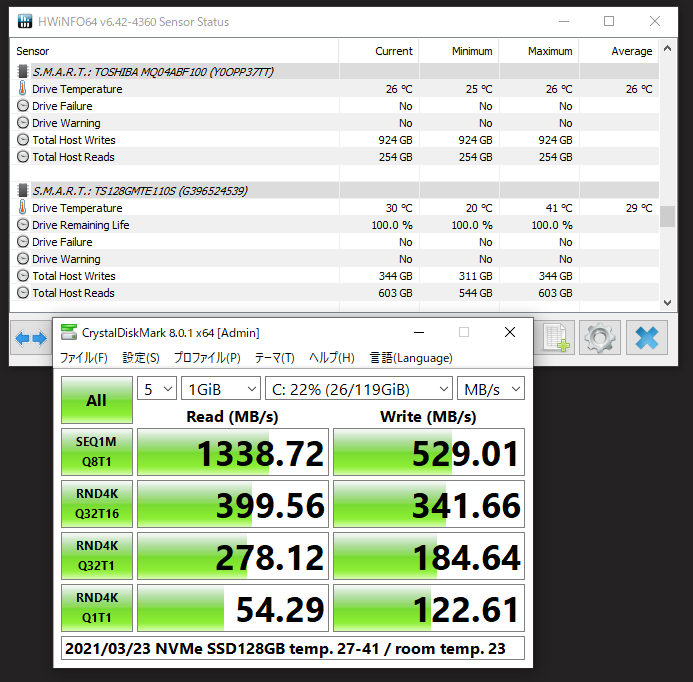Click Average column header
Image resolution: width=693 pixels, height=682 pixels.
pyautogui.click(x=619, y=51)
